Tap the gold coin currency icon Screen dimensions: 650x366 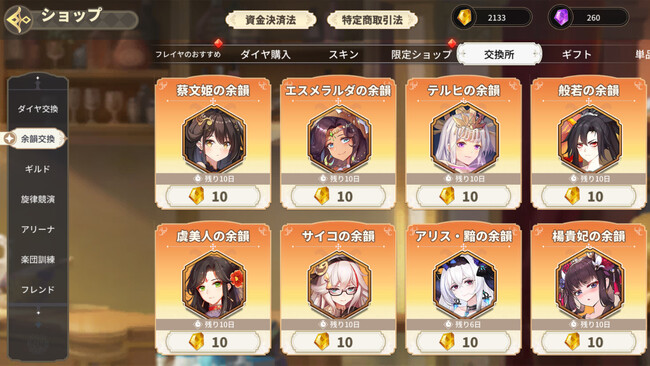pyautogui.click(x=464, y=17)
